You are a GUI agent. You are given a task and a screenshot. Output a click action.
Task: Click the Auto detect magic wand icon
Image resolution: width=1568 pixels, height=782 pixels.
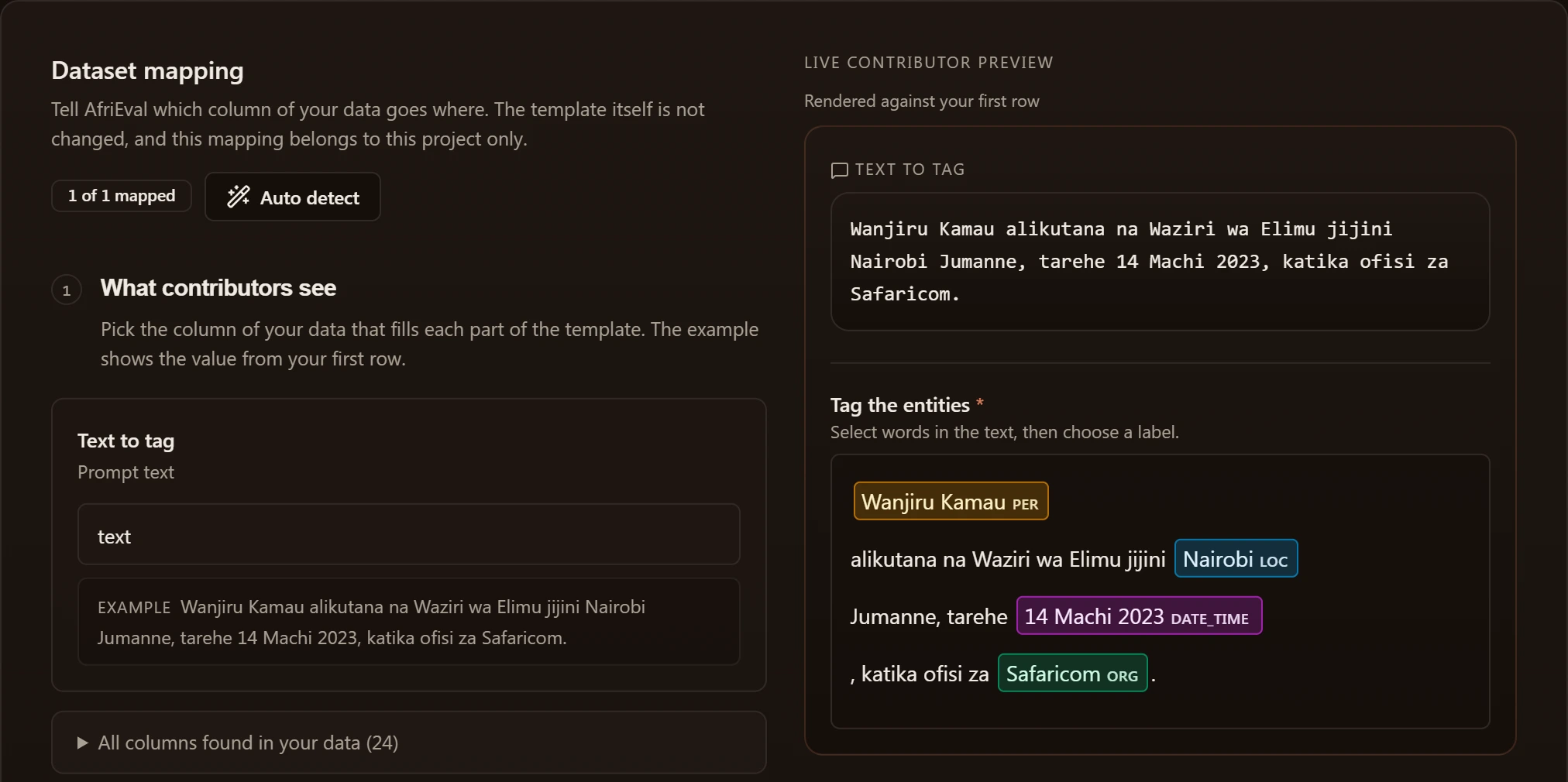pyautogui.click(x=239, y=197)
